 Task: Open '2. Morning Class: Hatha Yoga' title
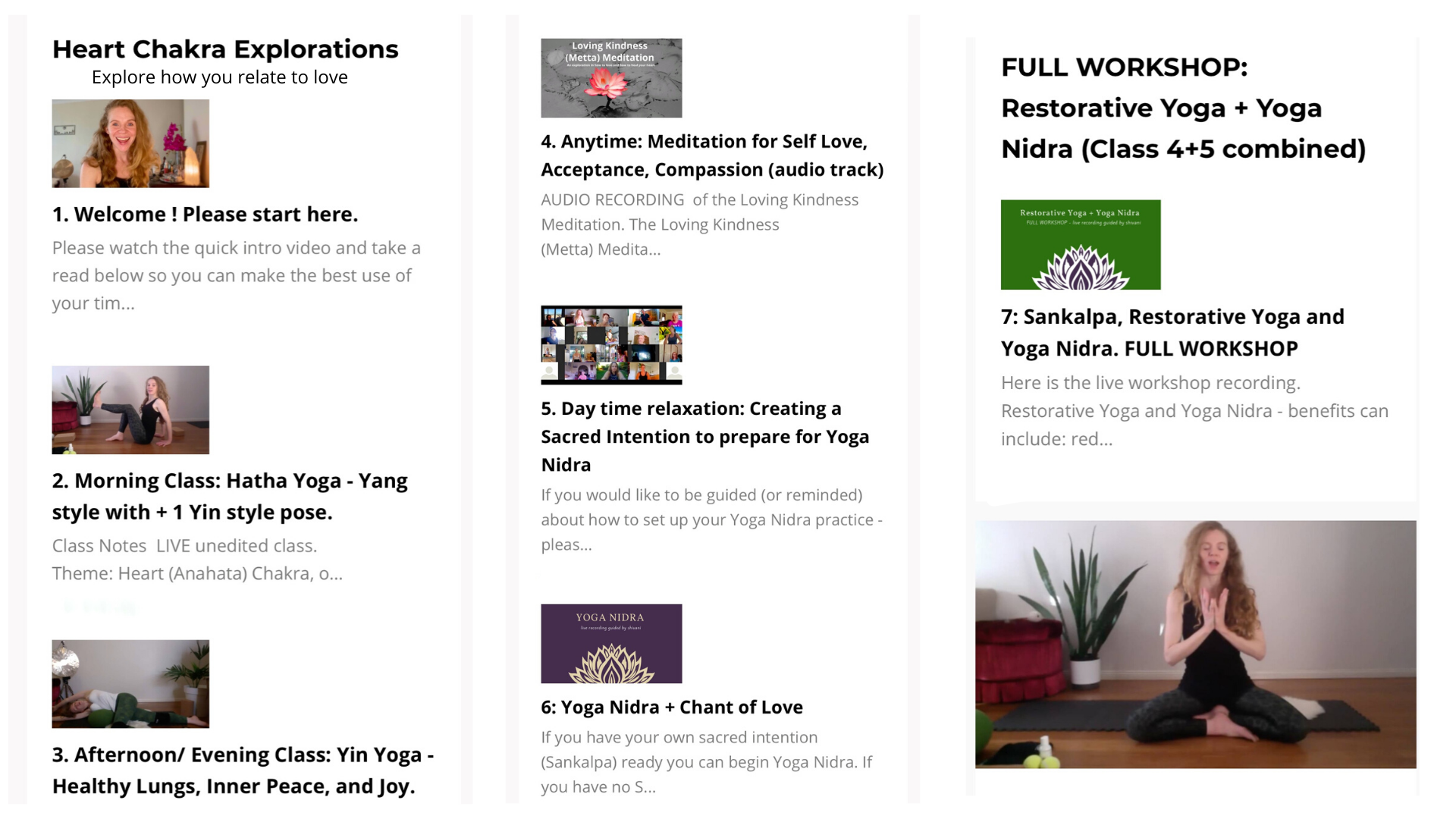[230, 497]
